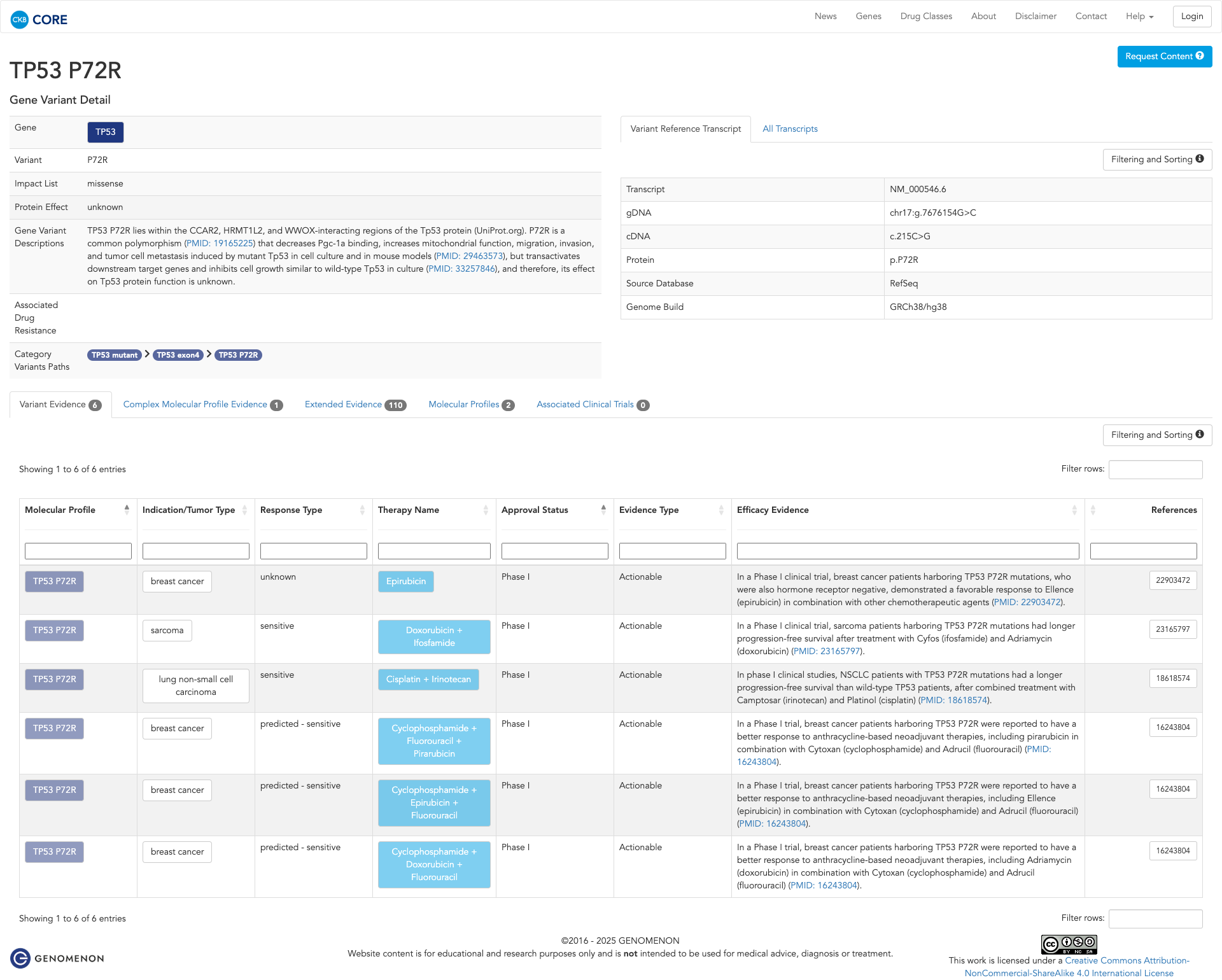Image resolution: width=1222 pixels, height=980 pixels.
Task: Sort Response Type column
Action: tap(362, 510)
